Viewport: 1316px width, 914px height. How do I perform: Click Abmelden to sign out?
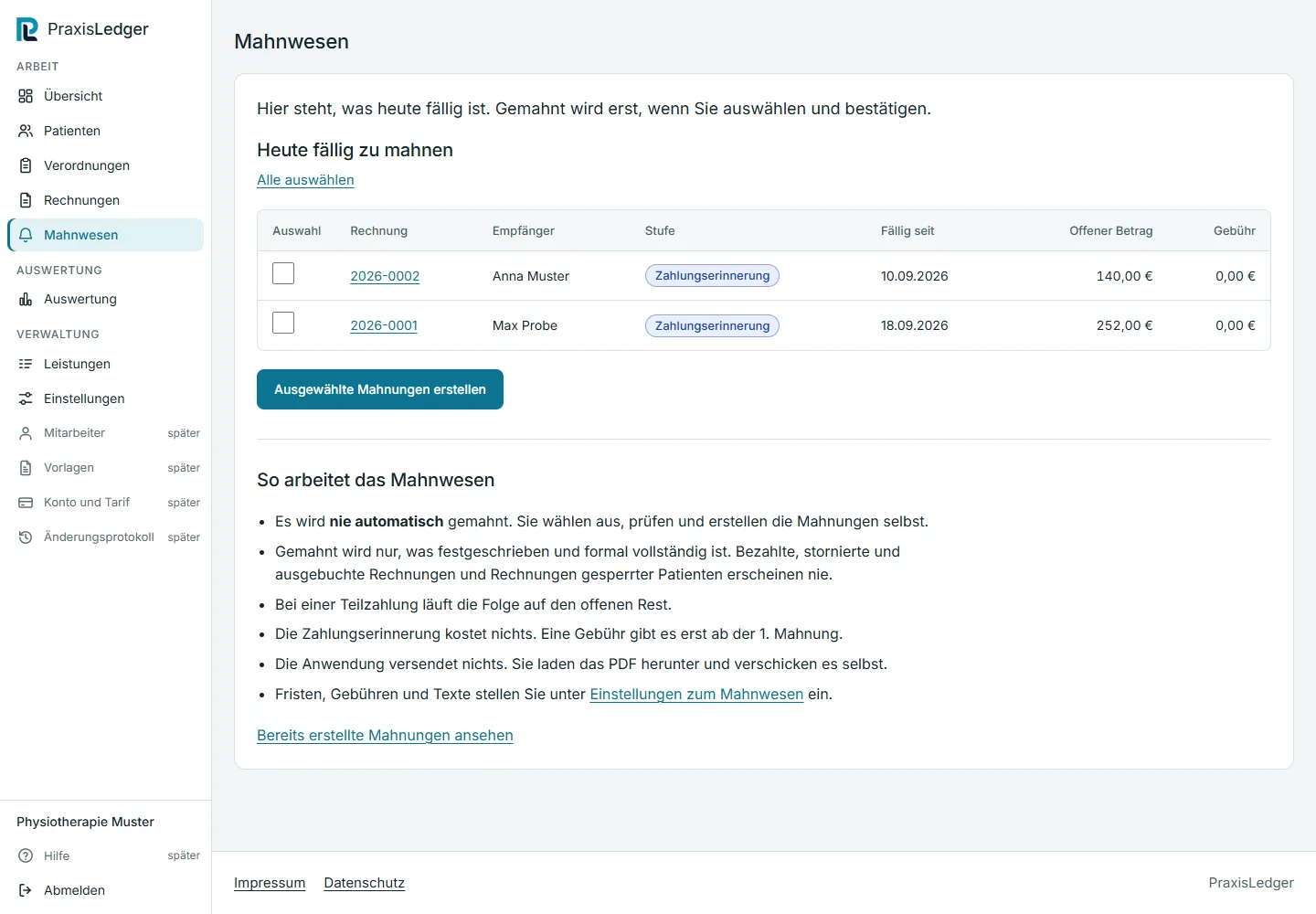click(x=105, y=890)
